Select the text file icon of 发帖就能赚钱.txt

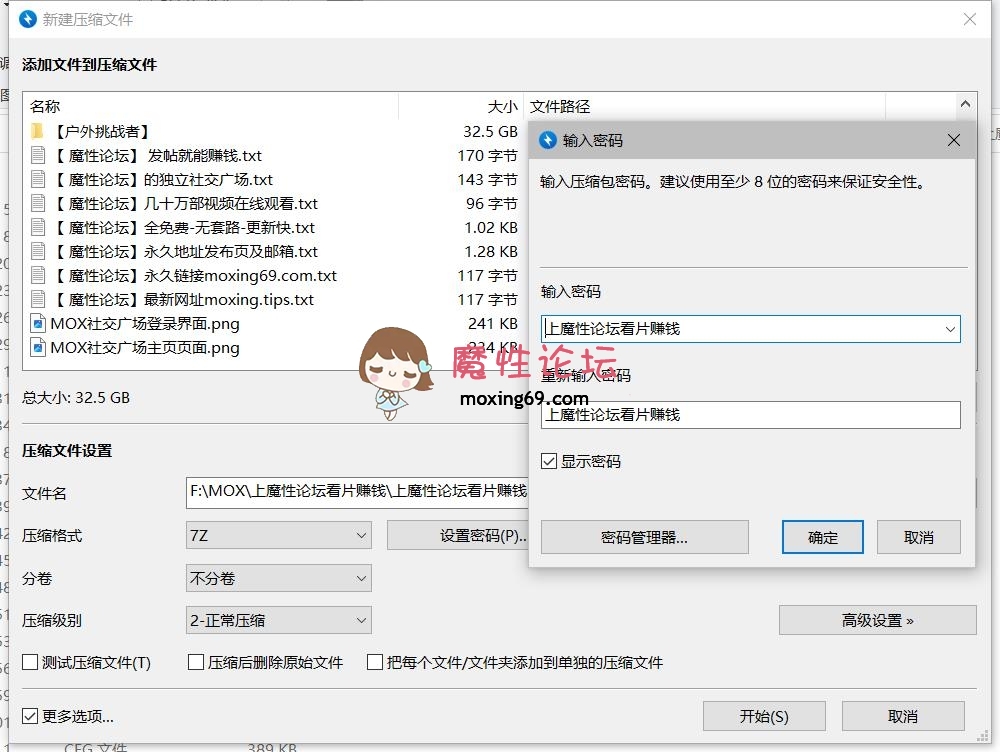pyautogui.click(x=36, y=155)
